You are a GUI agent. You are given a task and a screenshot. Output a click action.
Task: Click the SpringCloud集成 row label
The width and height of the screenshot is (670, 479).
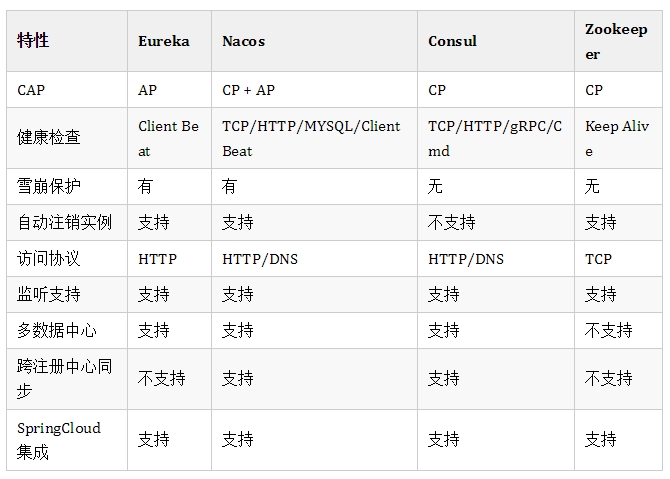[x=59, y=439]
